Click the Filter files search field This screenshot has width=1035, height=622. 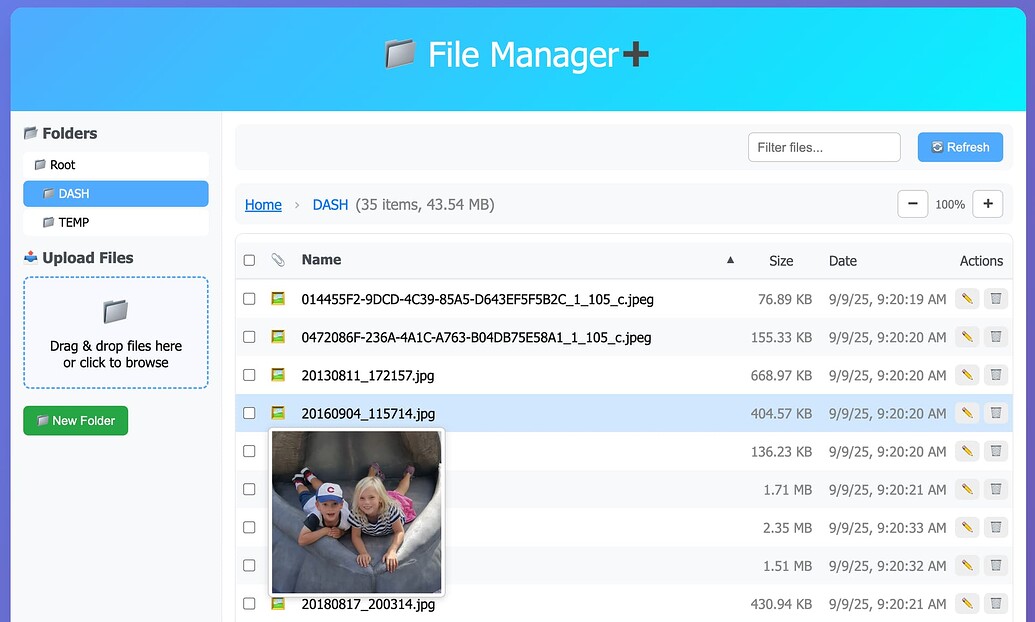824,147
